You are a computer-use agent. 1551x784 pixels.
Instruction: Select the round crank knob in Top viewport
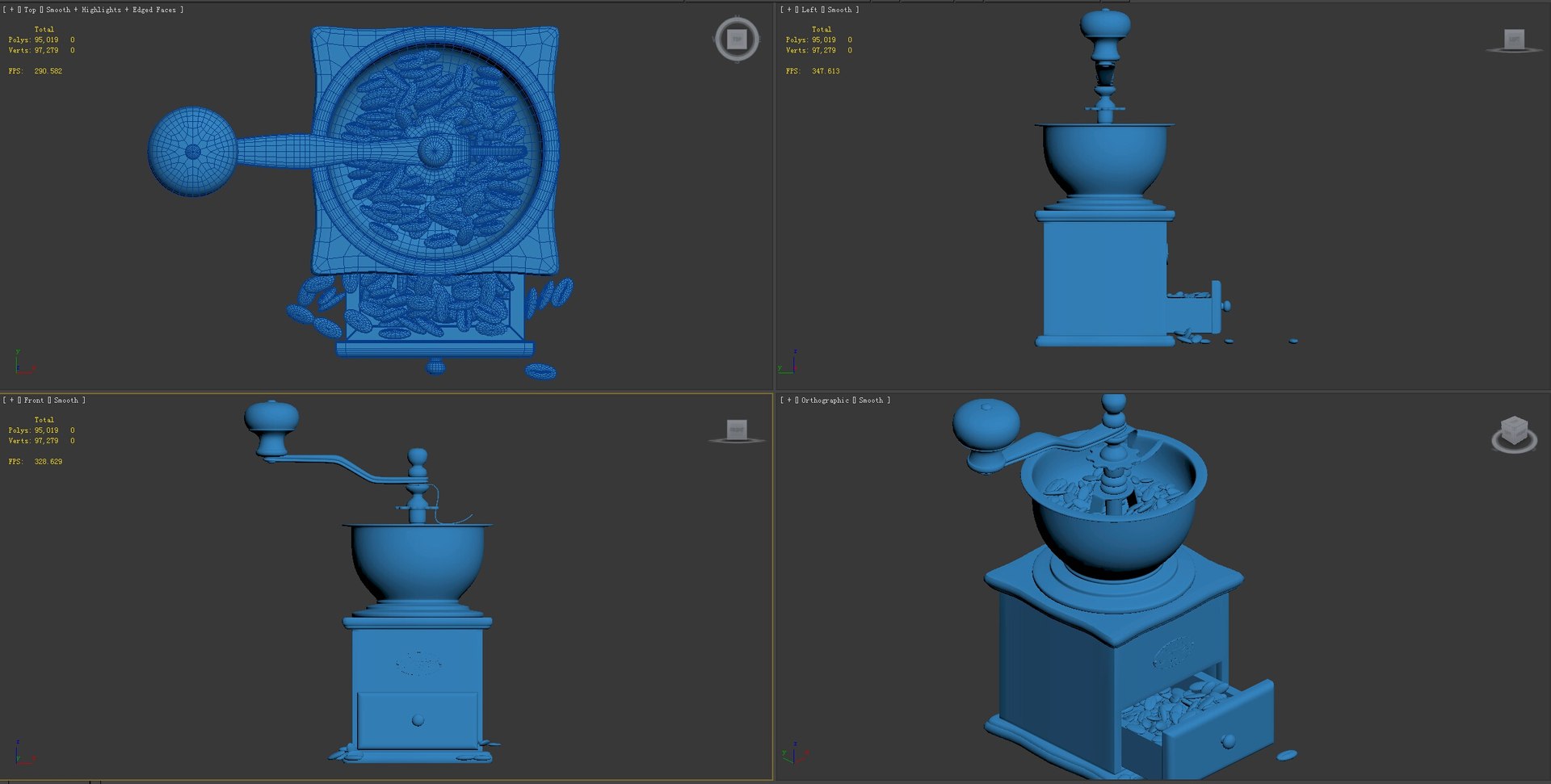192,152
